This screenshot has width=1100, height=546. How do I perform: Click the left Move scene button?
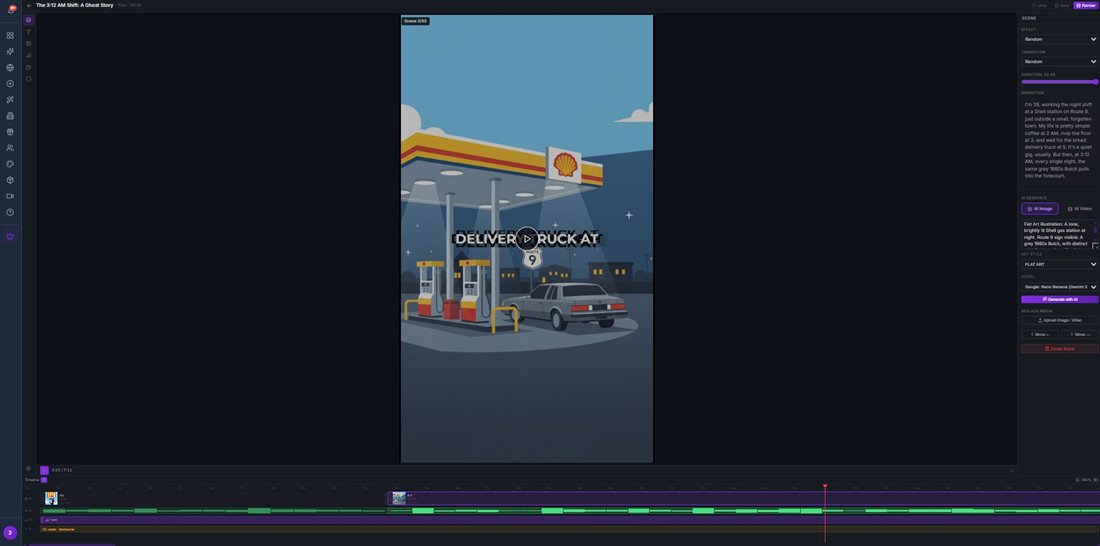click(x=1040, y=335)
